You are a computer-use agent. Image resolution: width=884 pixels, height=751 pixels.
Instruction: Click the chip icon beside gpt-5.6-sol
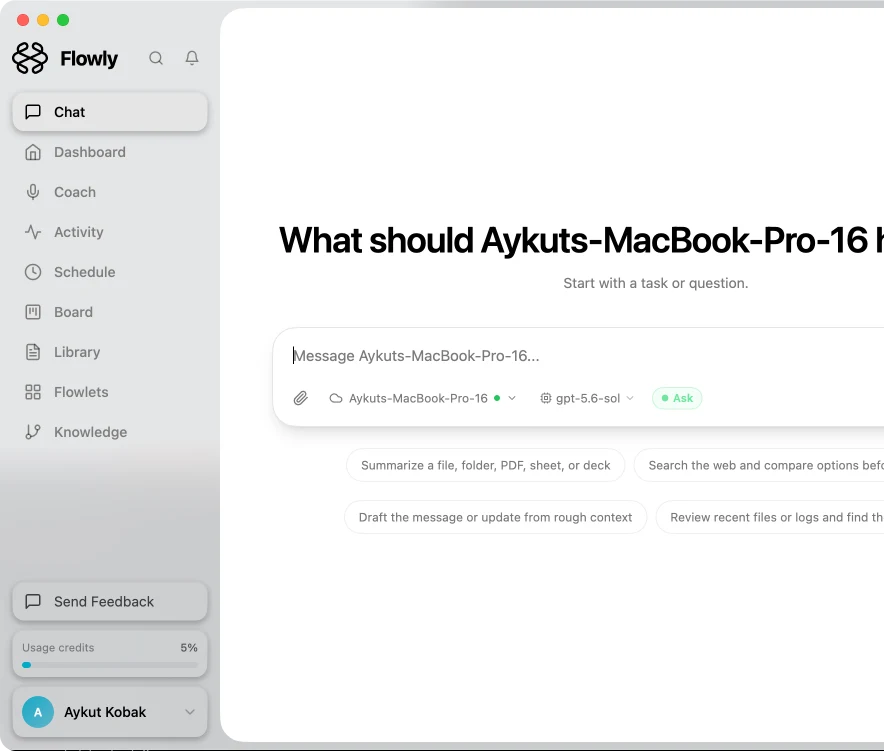[546, 399]
